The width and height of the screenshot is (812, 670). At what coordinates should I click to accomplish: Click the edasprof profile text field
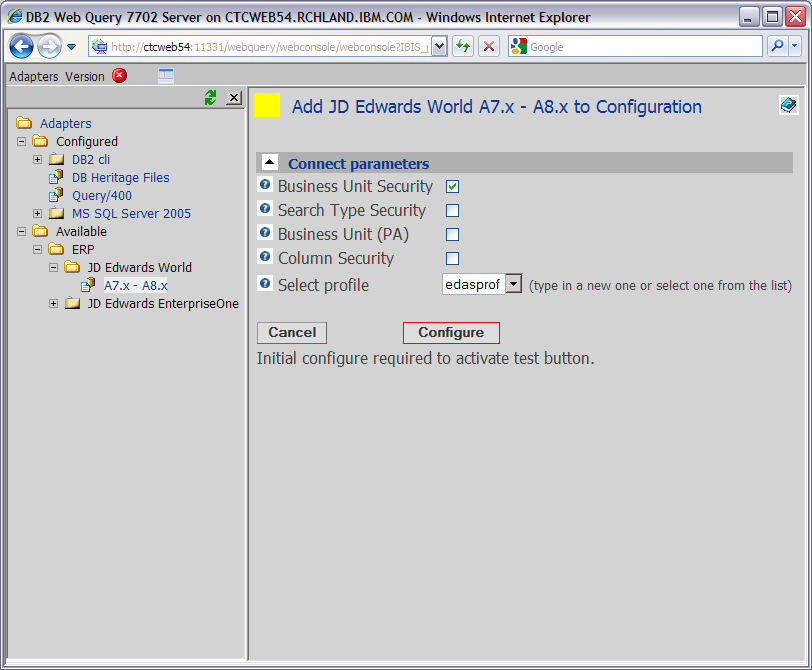click(x=473, y=284)
